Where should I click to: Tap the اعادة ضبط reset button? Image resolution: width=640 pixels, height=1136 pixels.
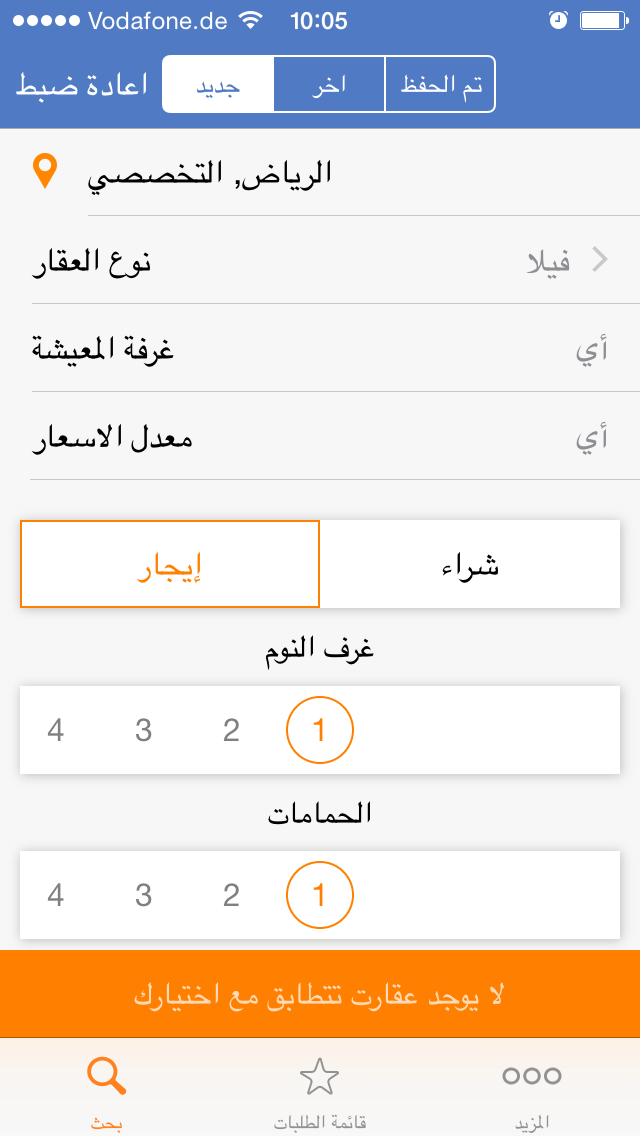pyautogui.click(x=82, y=85)
